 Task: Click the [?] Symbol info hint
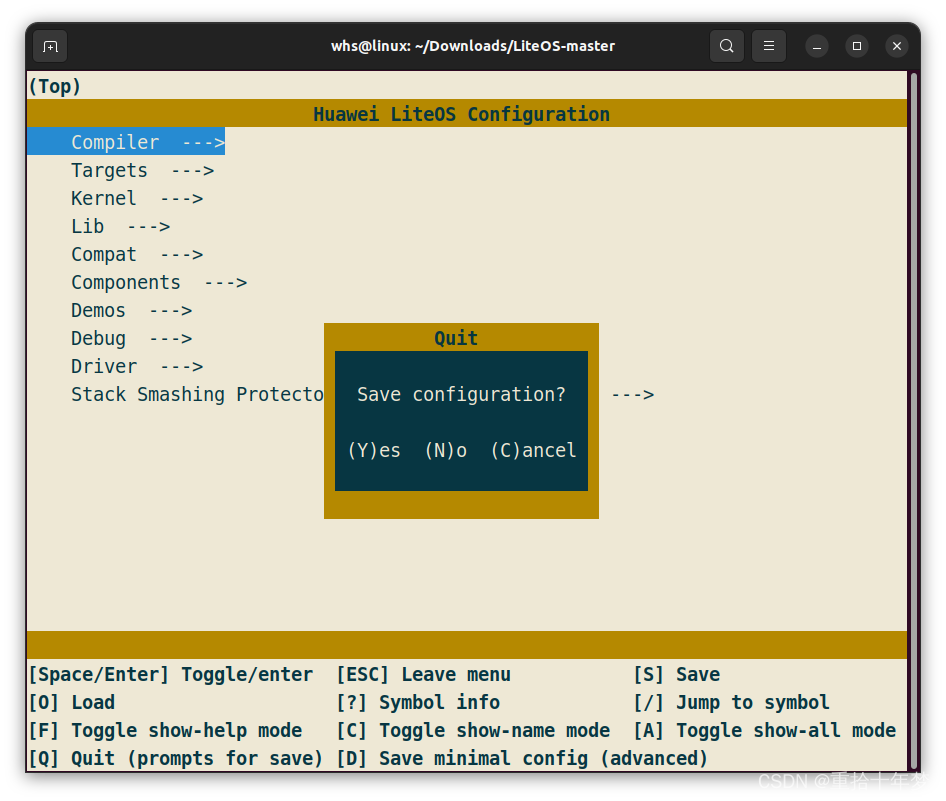pyautogui.click(x=418, y=703)
